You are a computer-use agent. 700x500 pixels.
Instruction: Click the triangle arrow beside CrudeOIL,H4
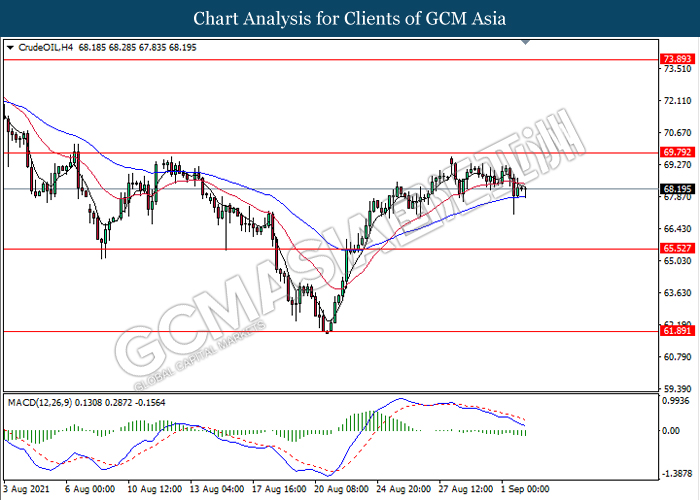tap(10, 47)
